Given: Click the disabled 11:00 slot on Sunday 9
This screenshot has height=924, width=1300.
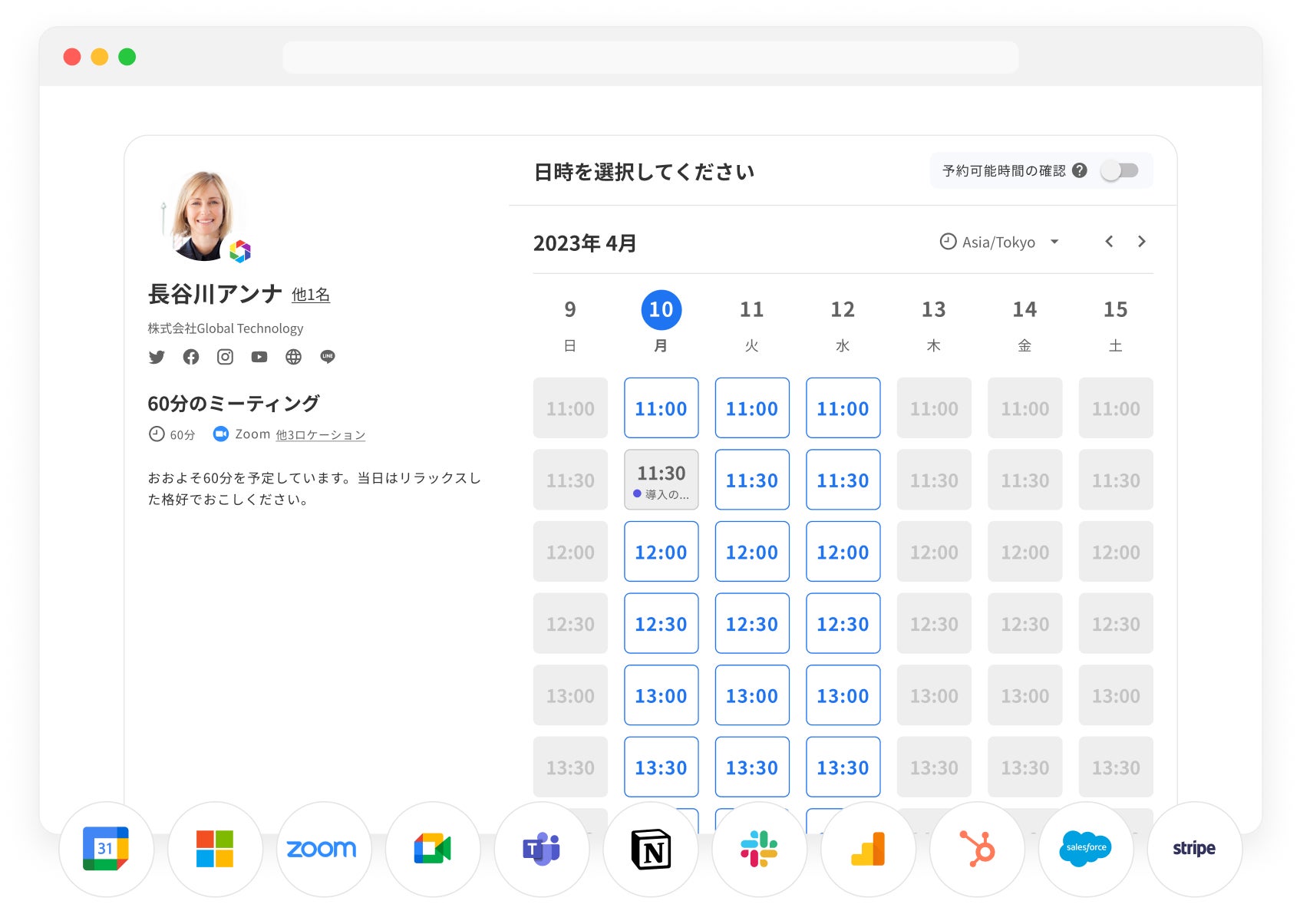Looking at the screenshot, I should (570, 408).
